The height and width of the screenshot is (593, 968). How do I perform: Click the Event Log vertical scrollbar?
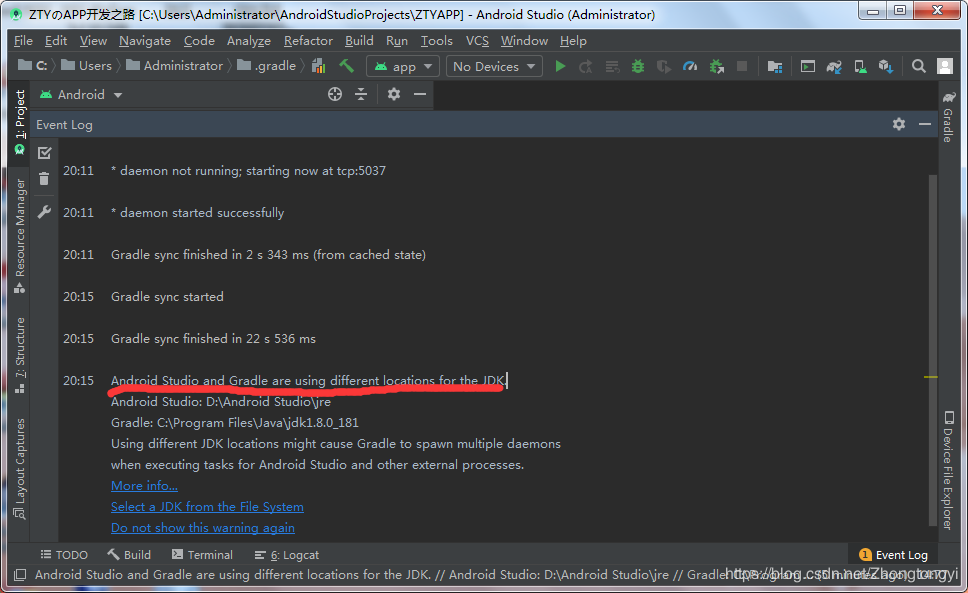tap(932, 350)
